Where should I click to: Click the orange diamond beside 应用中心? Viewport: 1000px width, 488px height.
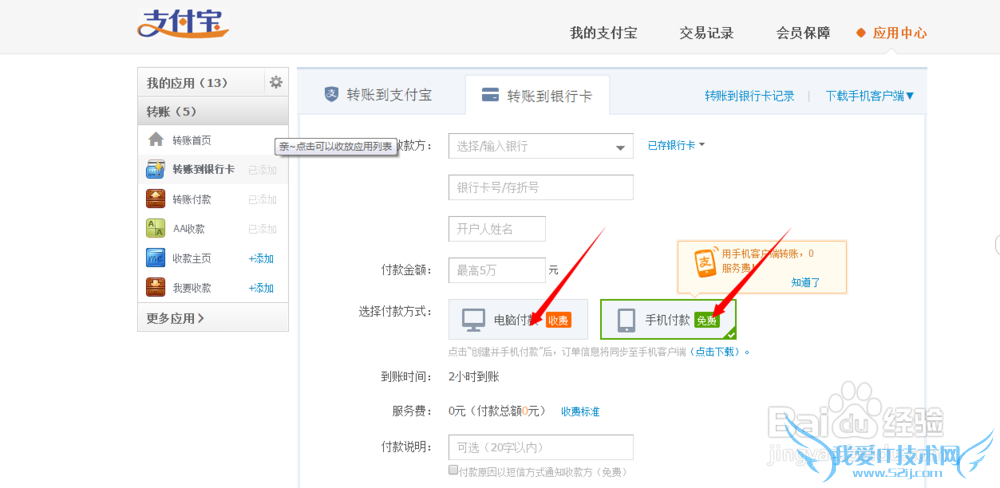point(861,33)
